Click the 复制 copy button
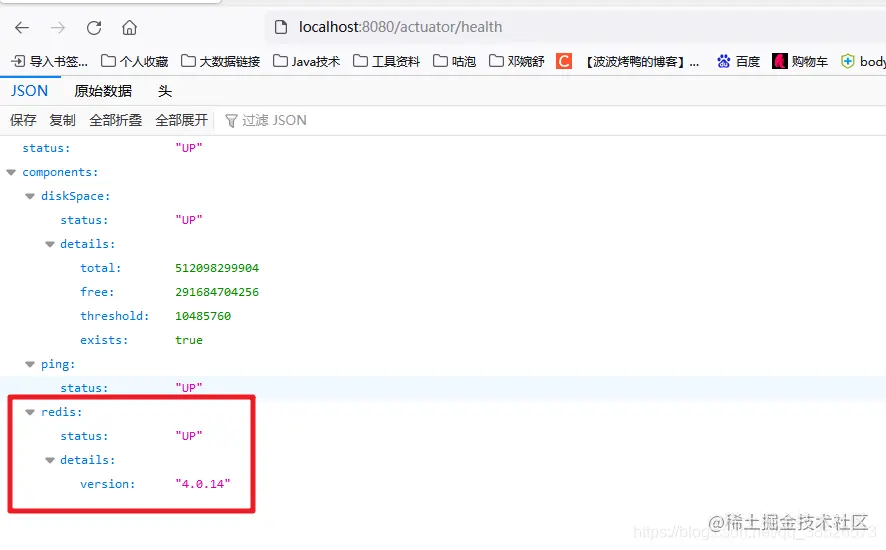The height and width of the screenshot is (550, 886). [x=62, y=120]
